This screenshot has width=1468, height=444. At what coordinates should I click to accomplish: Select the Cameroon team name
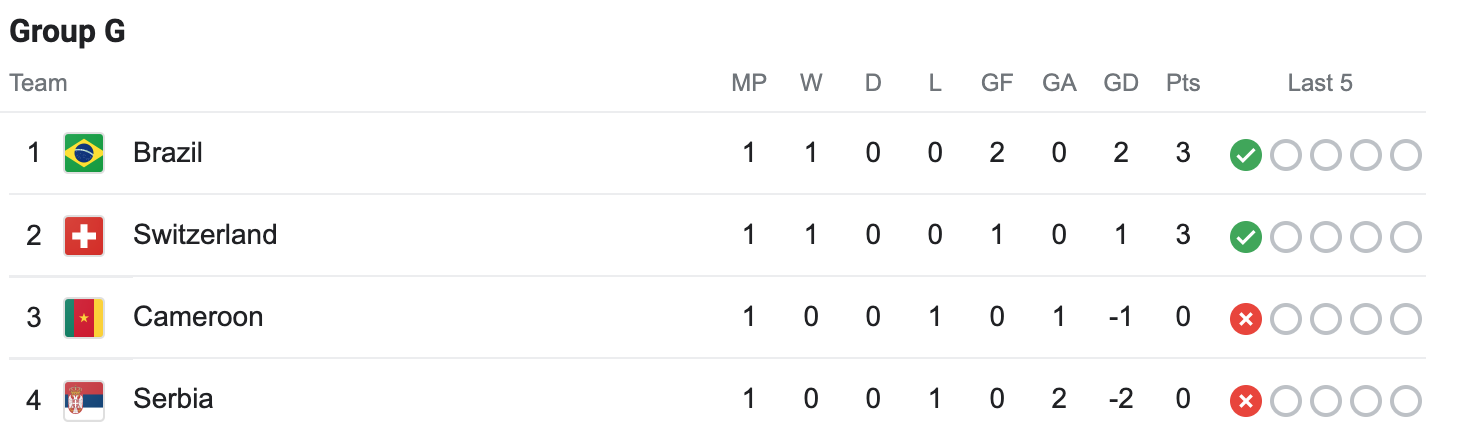[198, 317]
